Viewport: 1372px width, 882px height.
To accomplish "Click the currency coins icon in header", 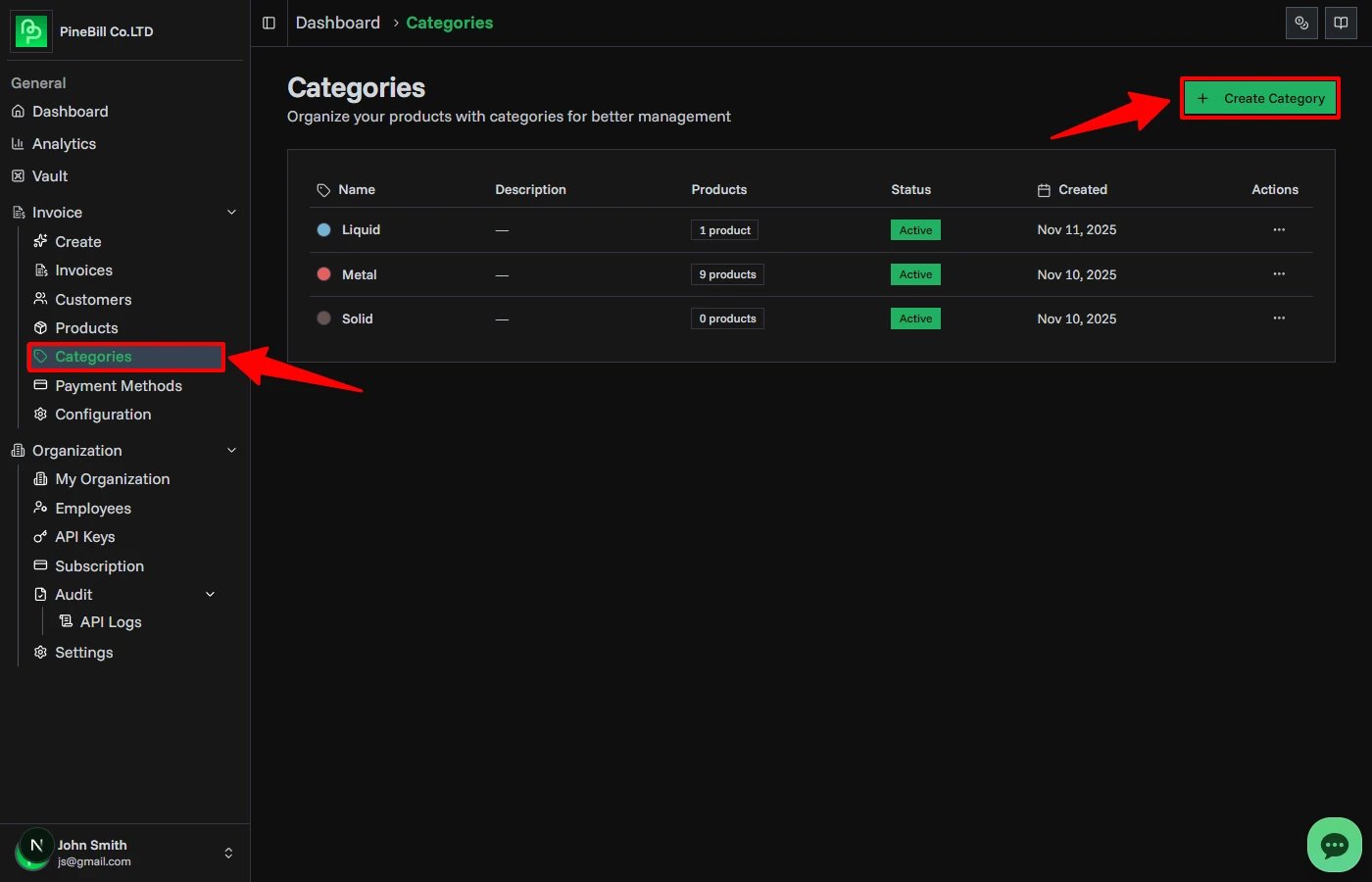I will [1301, 23].
